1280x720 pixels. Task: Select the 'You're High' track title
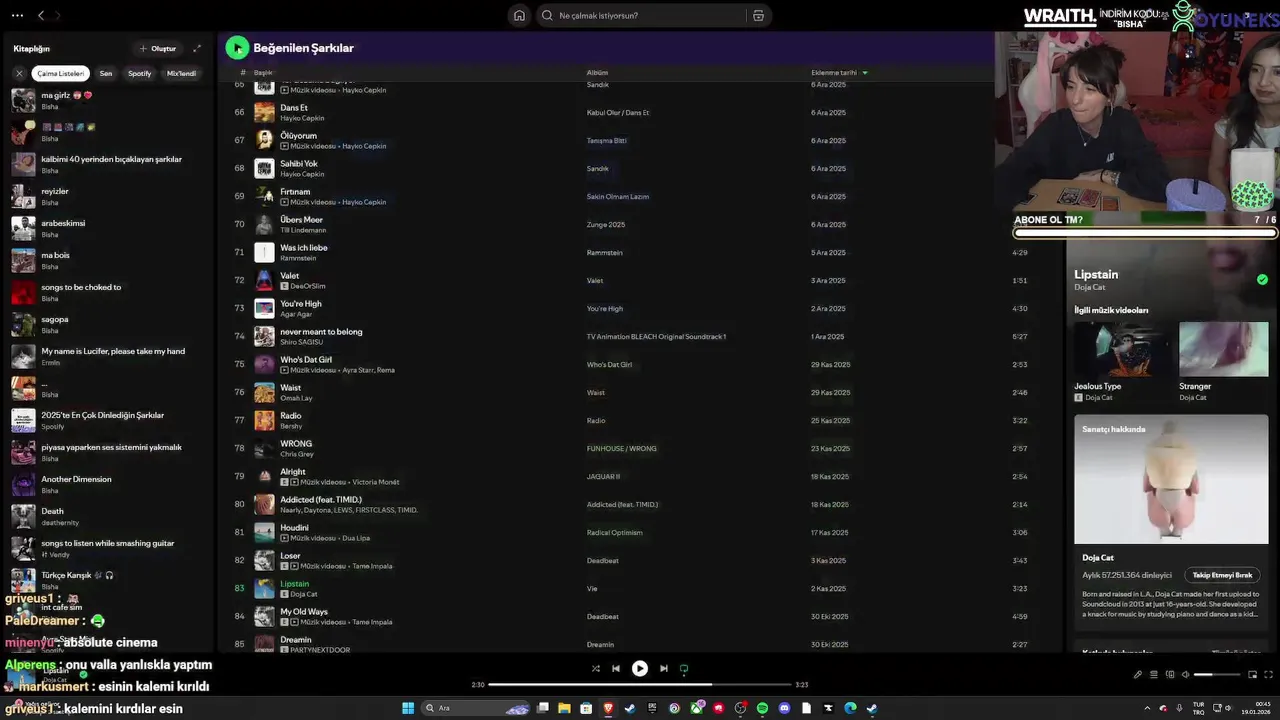[301, 303]
